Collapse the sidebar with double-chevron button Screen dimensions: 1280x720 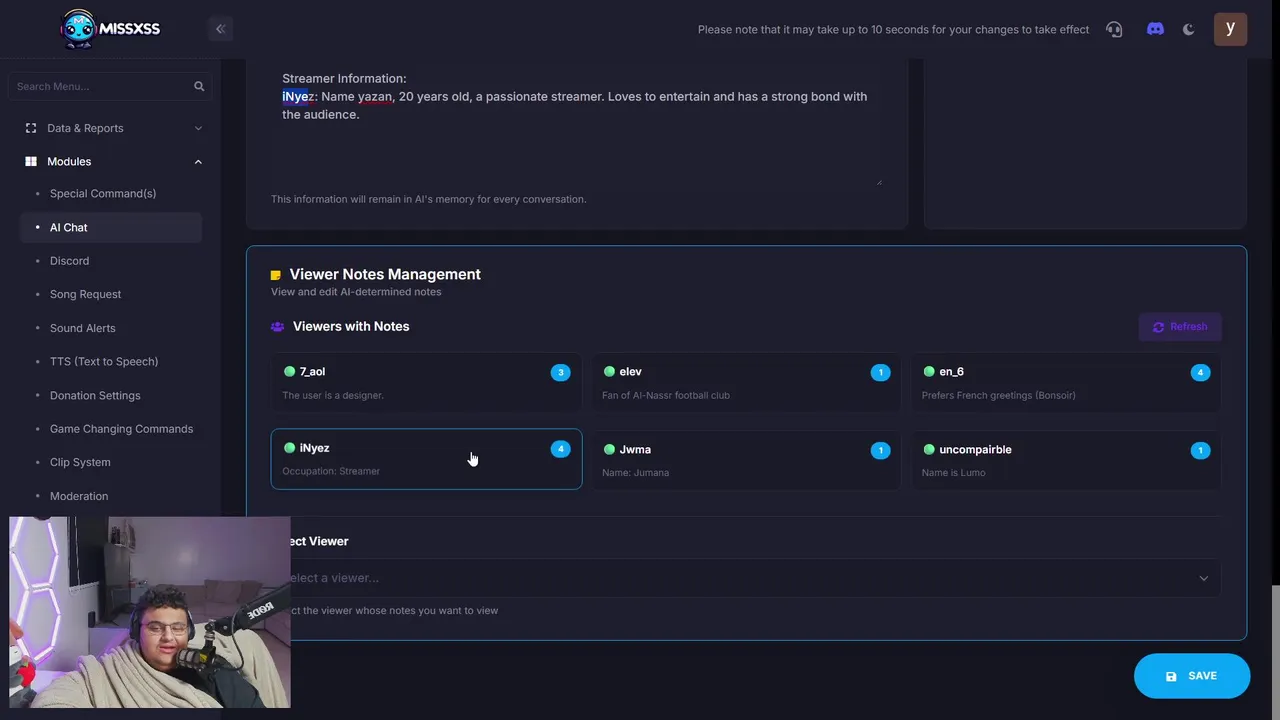pyautogui.click(x=220, y=29)
